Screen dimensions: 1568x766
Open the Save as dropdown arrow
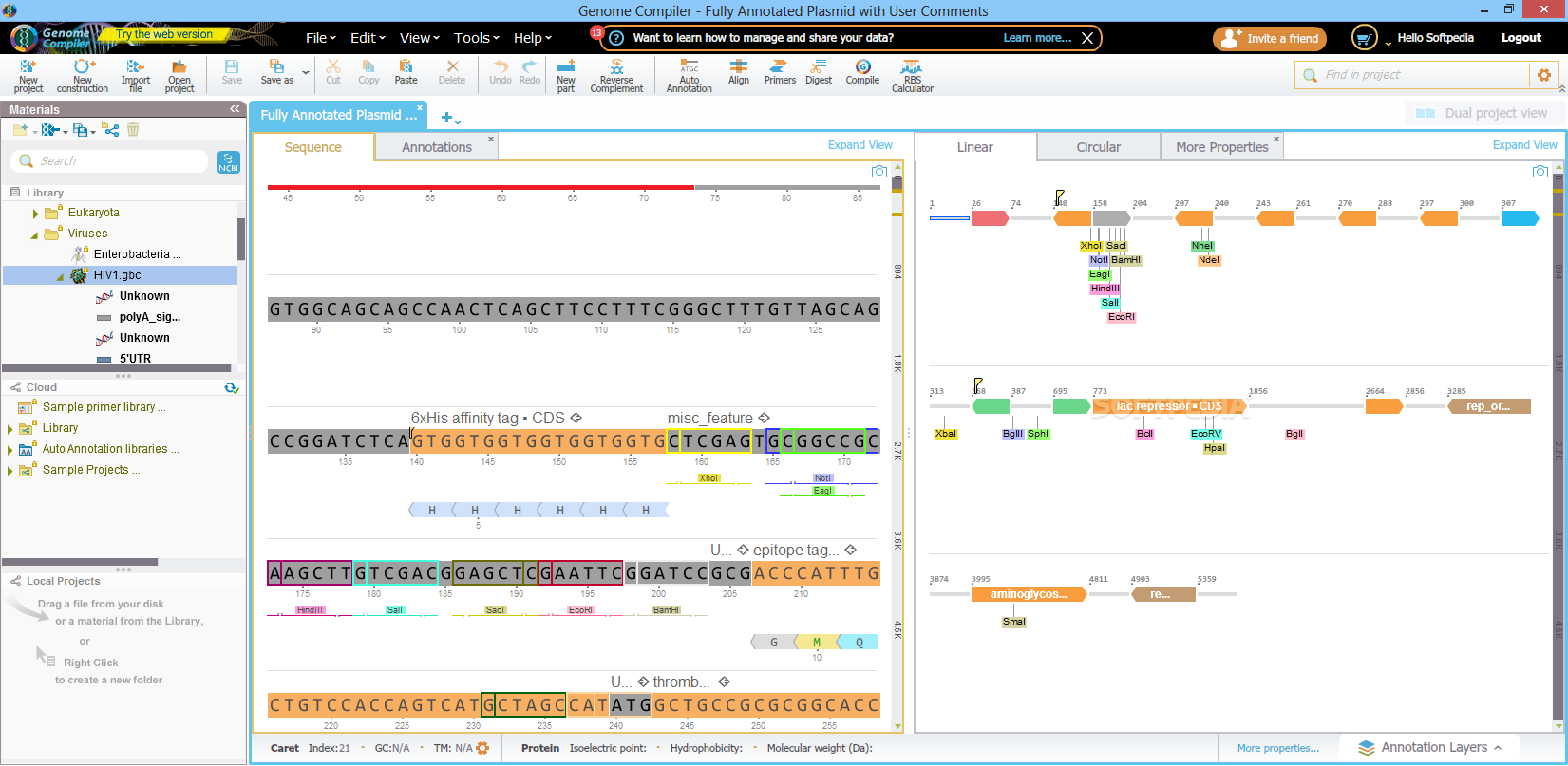[306, 72]
